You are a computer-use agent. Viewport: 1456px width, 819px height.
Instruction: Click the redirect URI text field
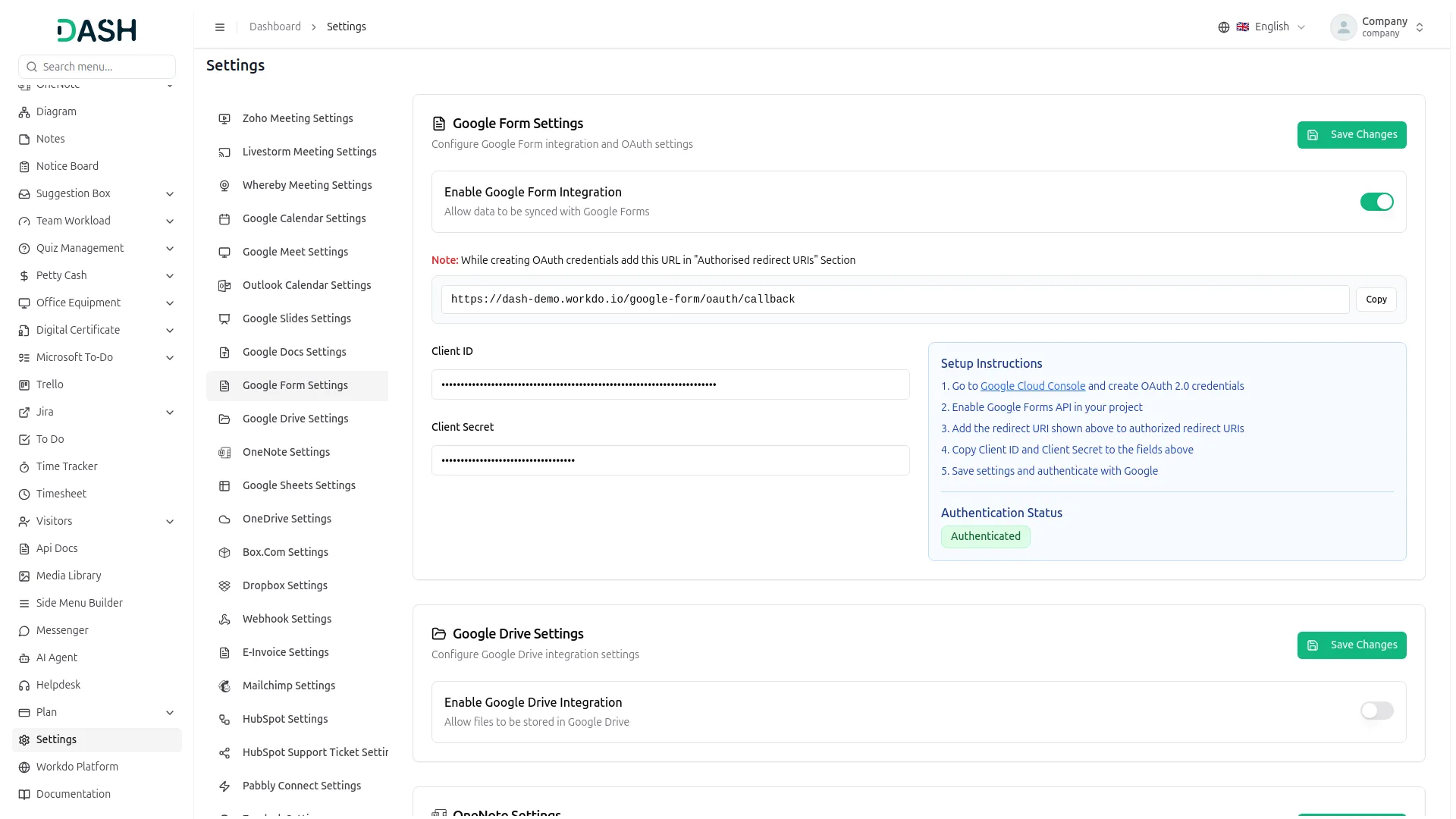pyautogui.click(x=895, y=300)
